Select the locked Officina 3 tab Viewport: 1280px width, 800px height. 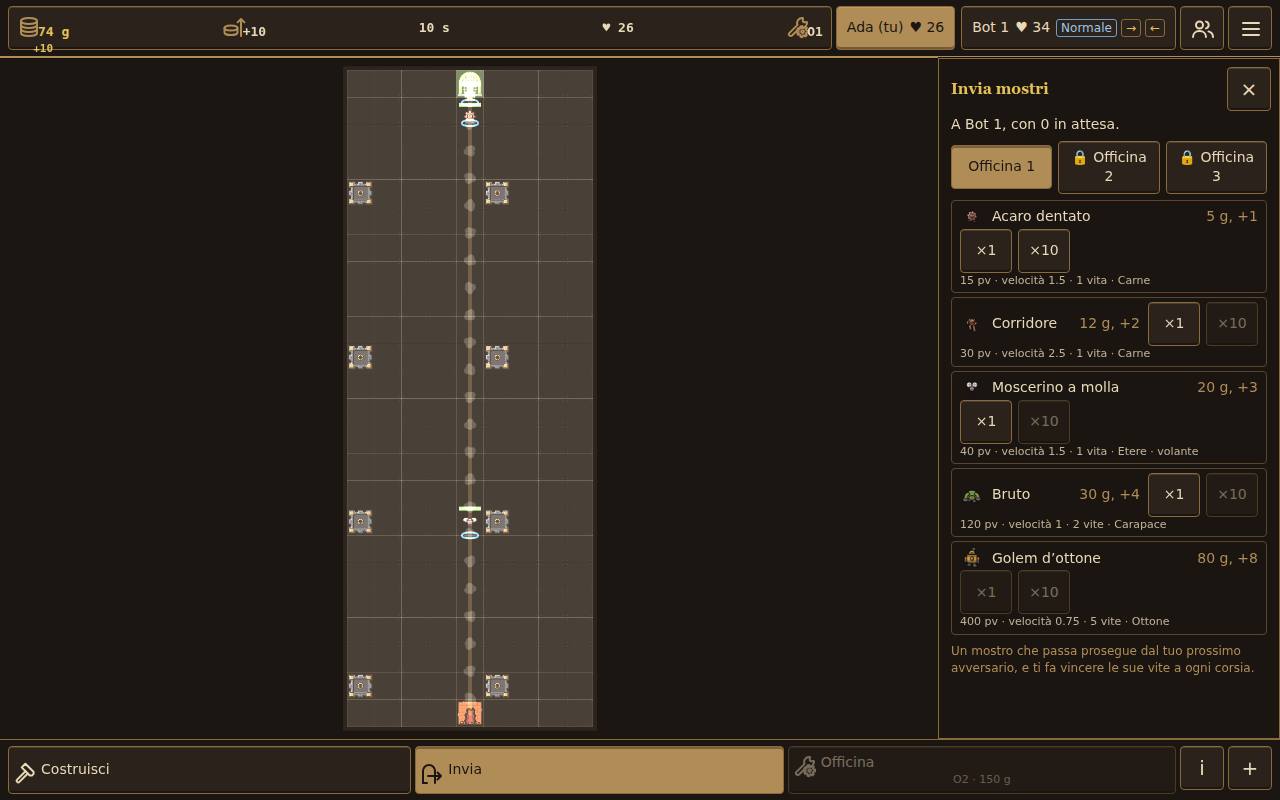point(1216,167)
